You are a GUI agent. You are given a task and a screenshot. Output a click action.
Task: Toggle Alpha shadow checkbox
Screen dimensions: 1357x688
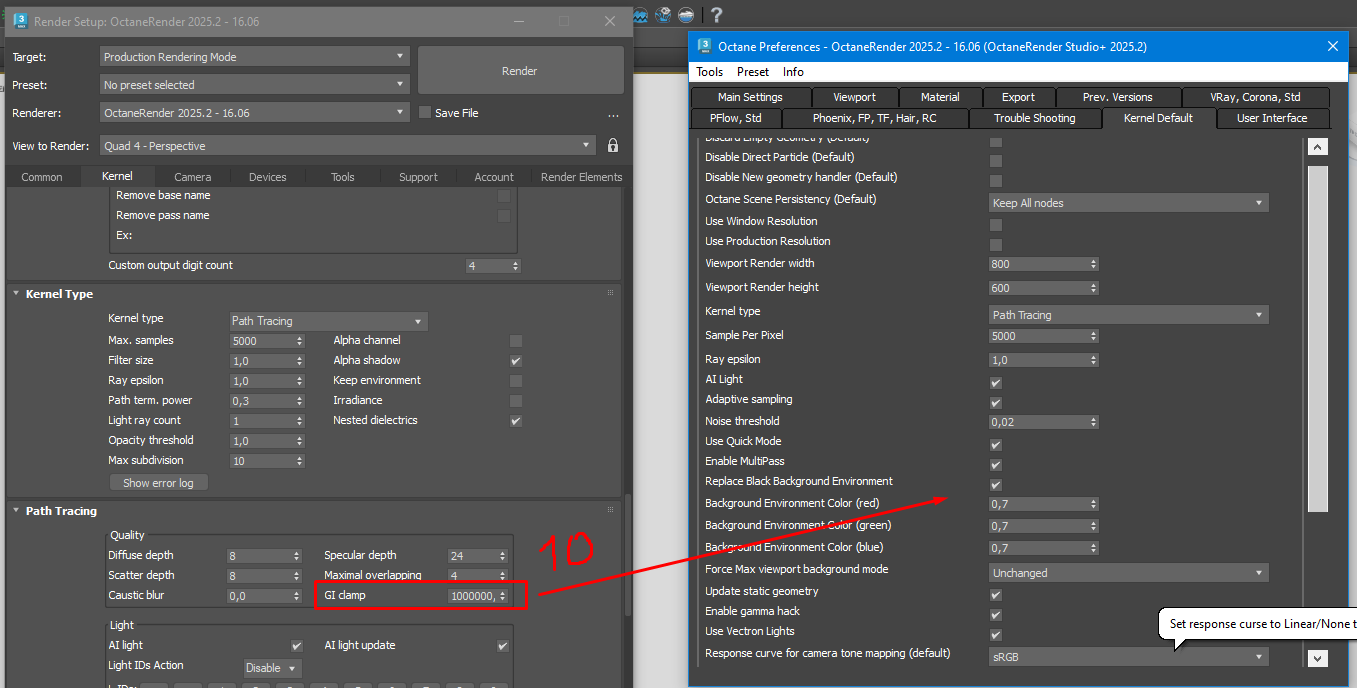pyautogui.click(x=516, y=361)
